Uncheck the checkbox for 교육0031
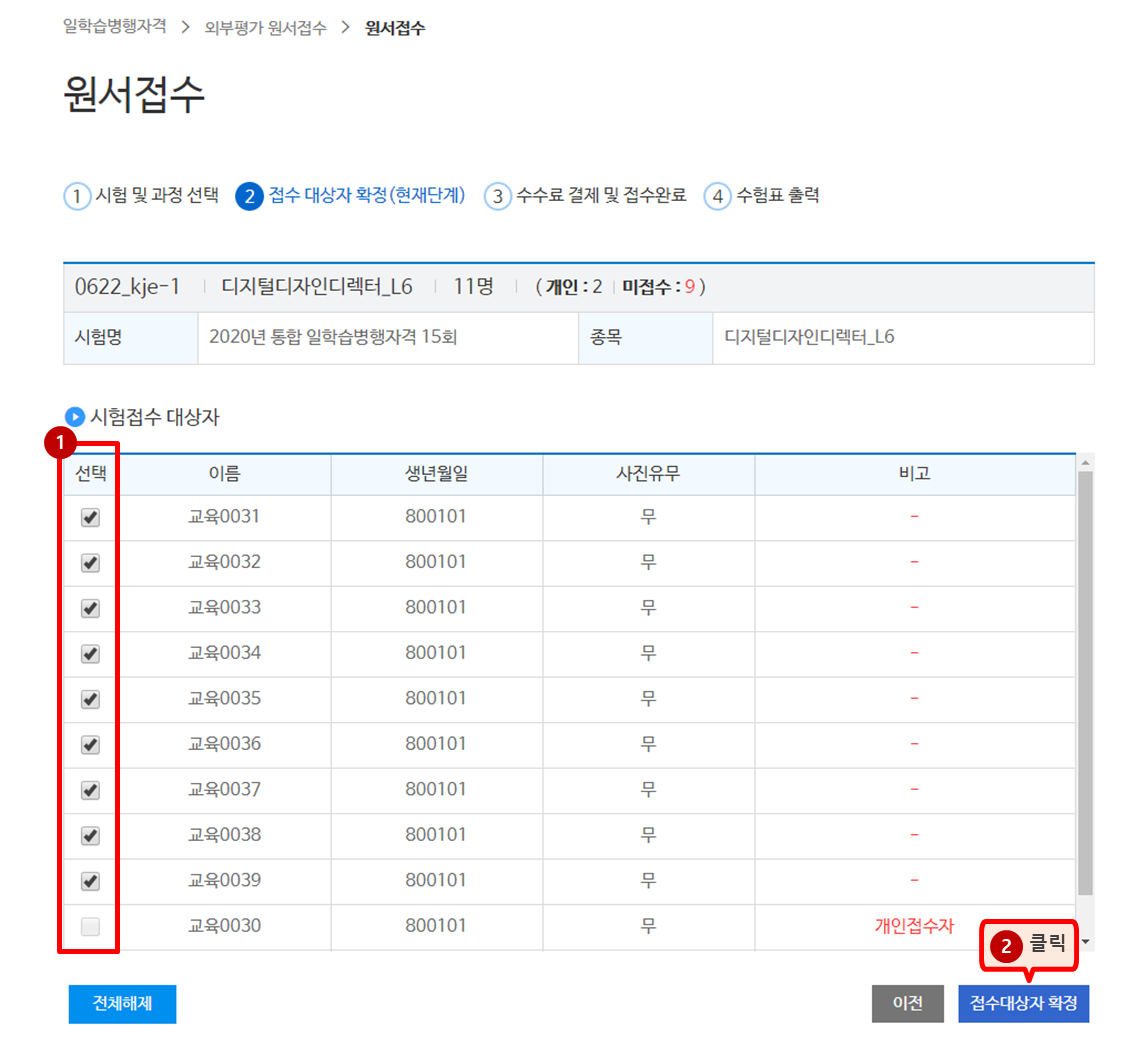The width and height of the screenshot is (1146, 1046). (x=90, y=518)
